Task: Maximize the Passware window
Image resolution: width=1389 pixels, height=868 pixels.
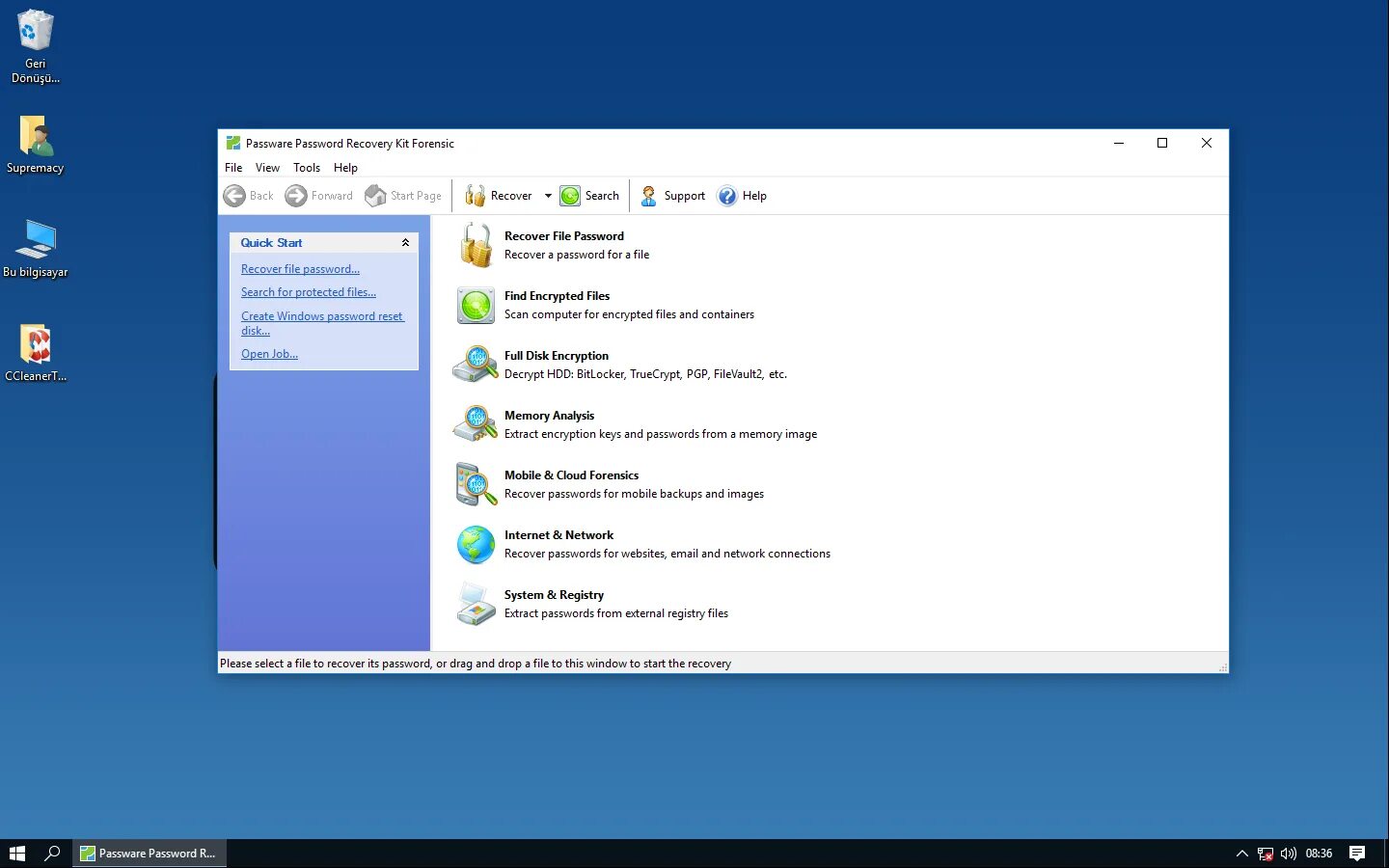Action: pos(1162,143)
